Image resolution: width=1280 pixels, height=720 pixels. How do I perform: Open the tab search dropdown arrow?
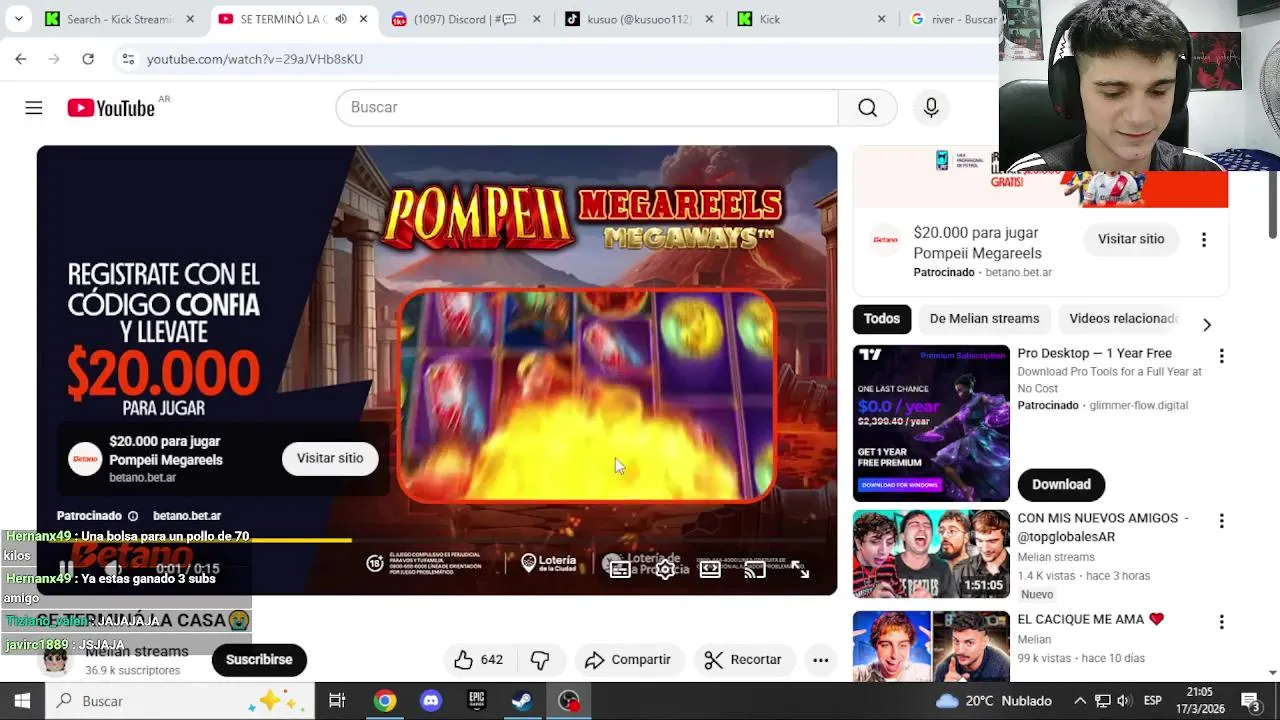[18, 19]
